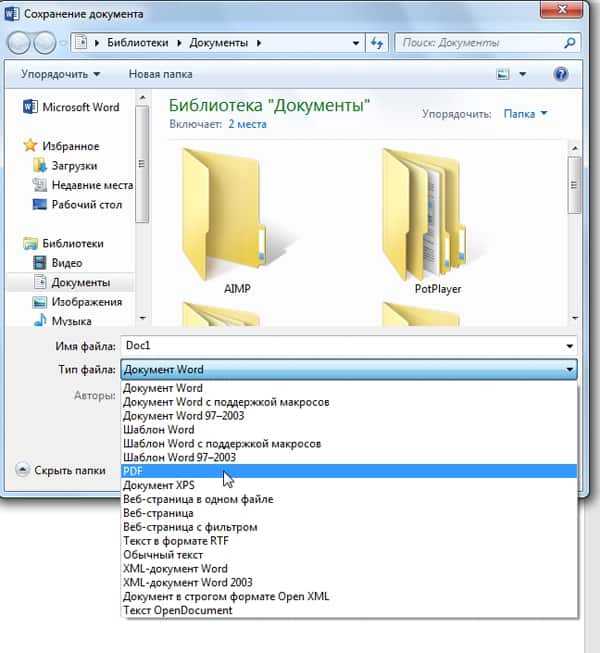Close the Сохранение документа dialog
The image size is (600, 653).
[561, 9]
